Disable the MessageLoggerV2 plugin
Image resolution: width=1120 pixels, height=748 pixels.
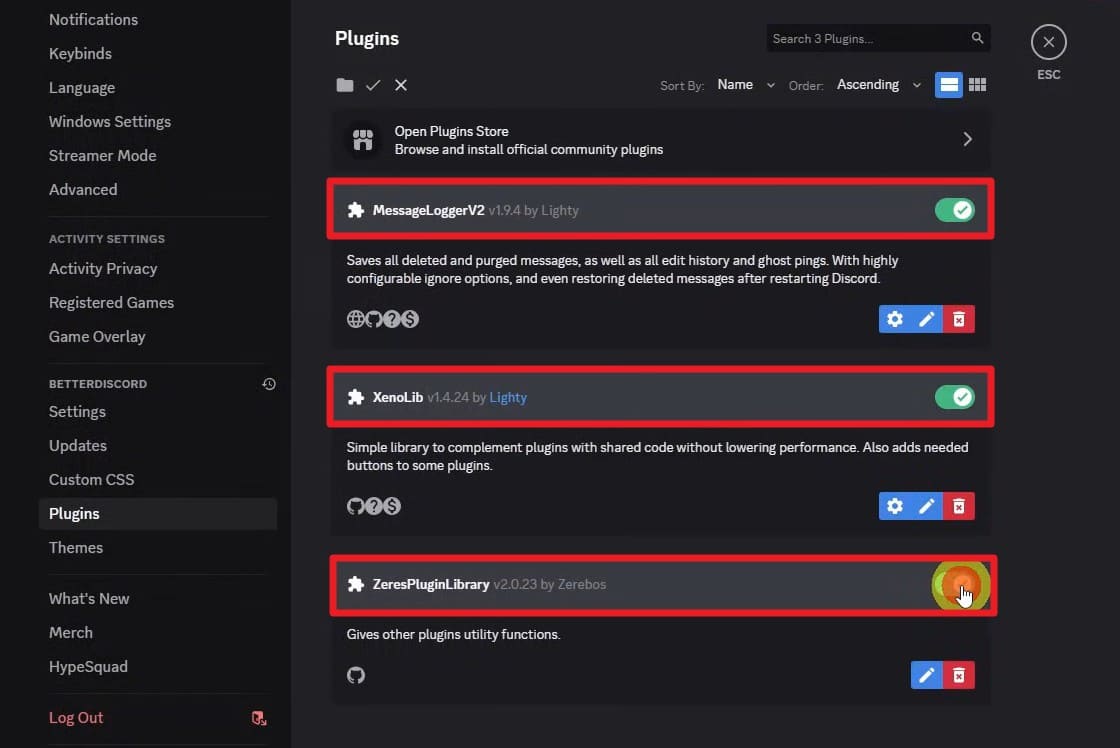pyautogui.click(x=955, y=210)
